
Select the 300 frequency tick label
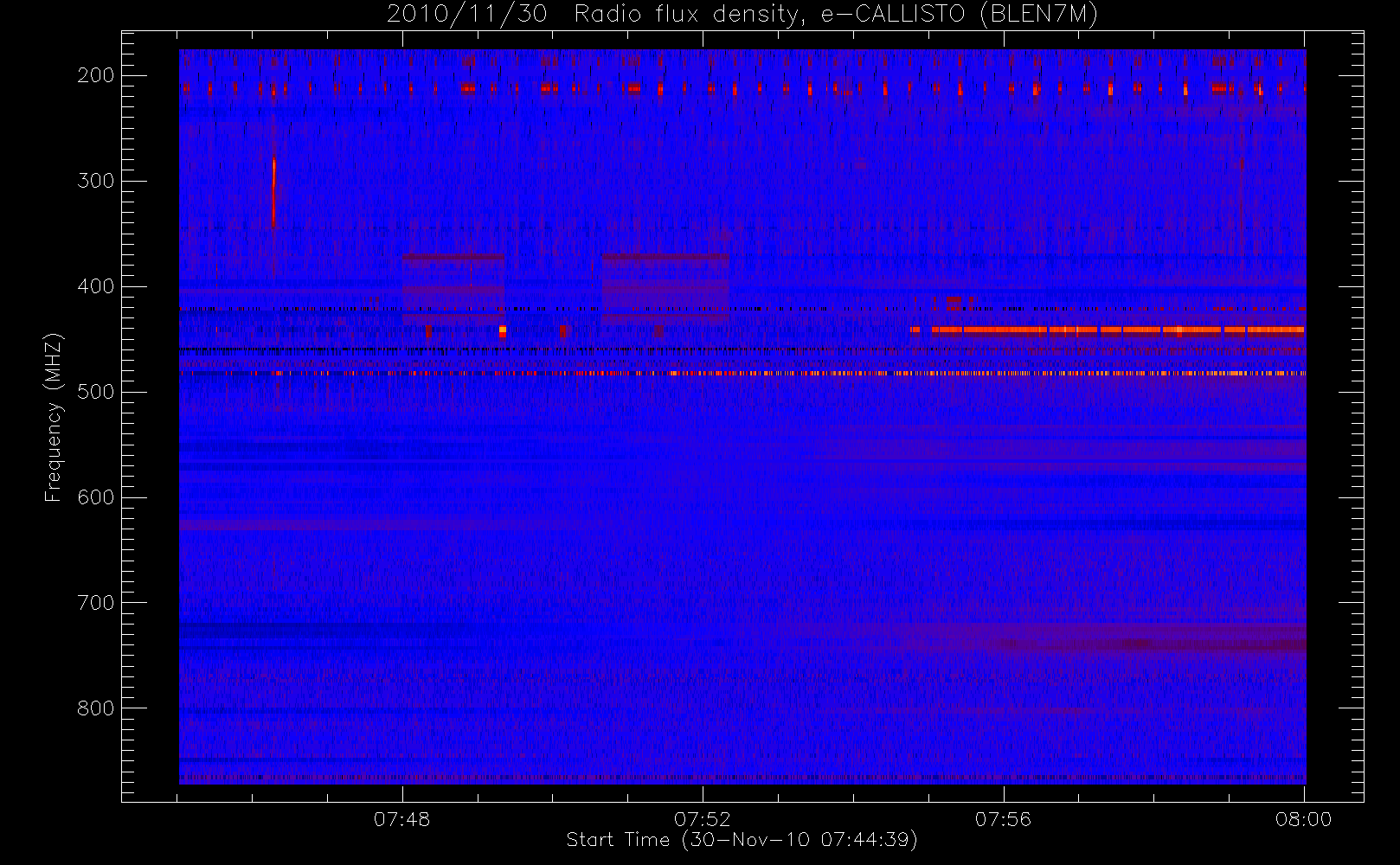(x=95, y=181)
